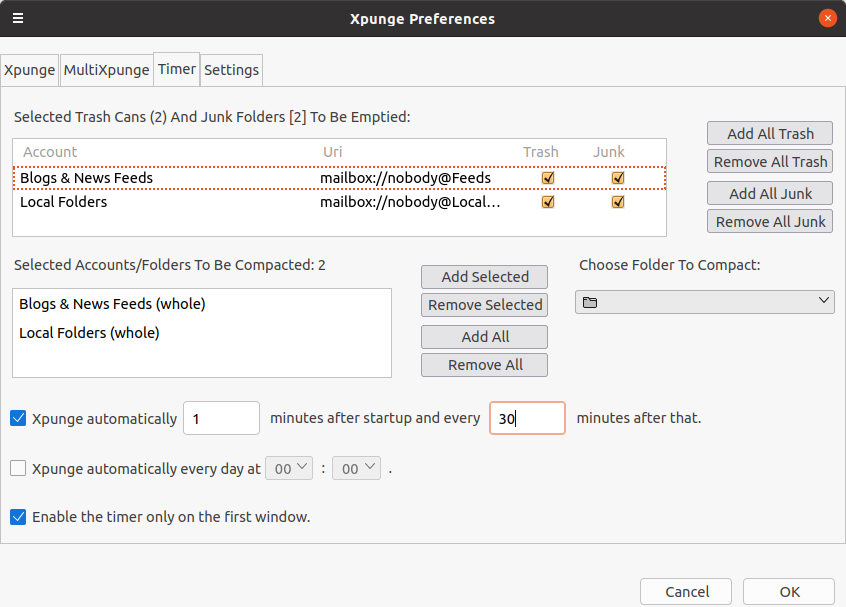Open the Settings tab
Screen dimensions: 846x607
point(232,70)
